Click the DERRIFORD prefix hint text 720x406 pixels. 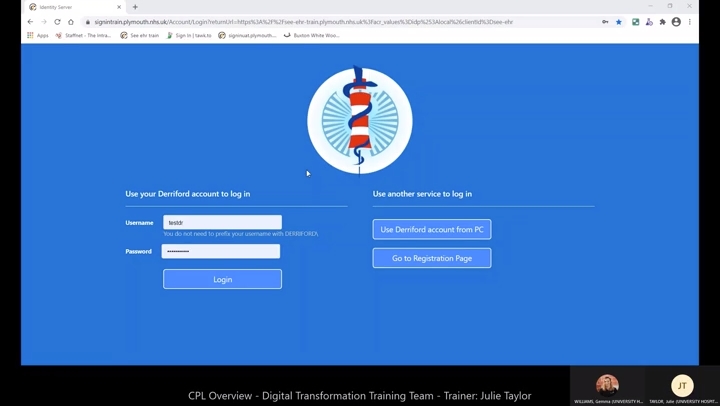click(x=241, y=234)
